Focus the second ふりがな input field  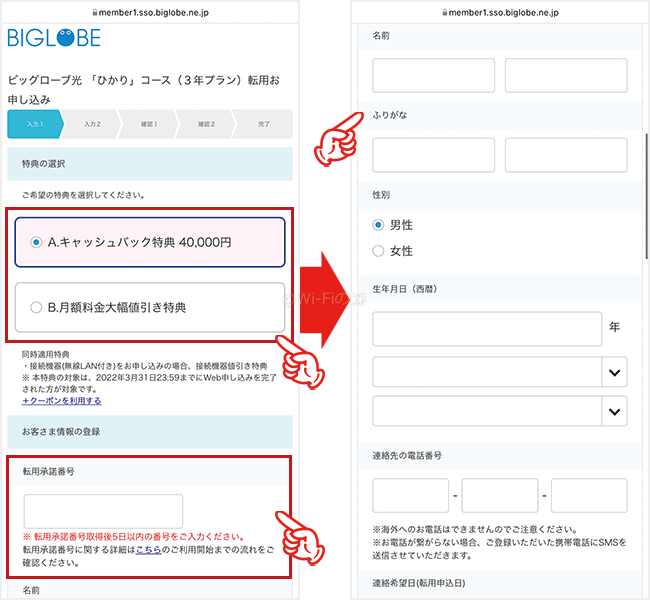[566, 155]
